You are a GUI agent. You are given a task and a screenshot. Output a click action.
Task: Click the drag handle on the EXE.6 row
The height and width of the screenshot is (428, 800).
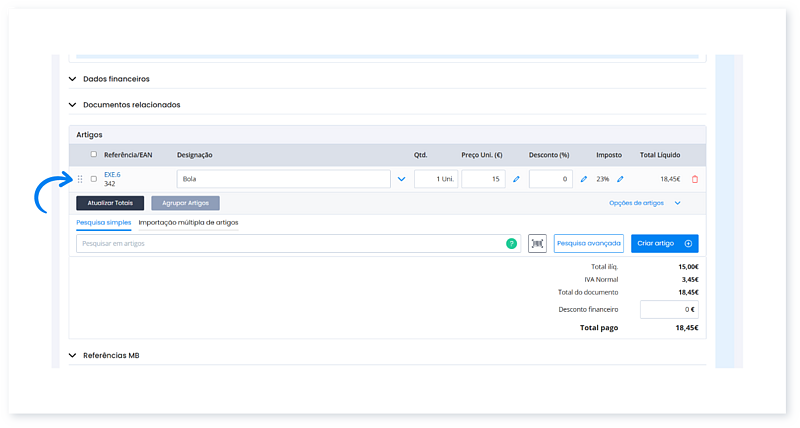click(x=80, y=179)
